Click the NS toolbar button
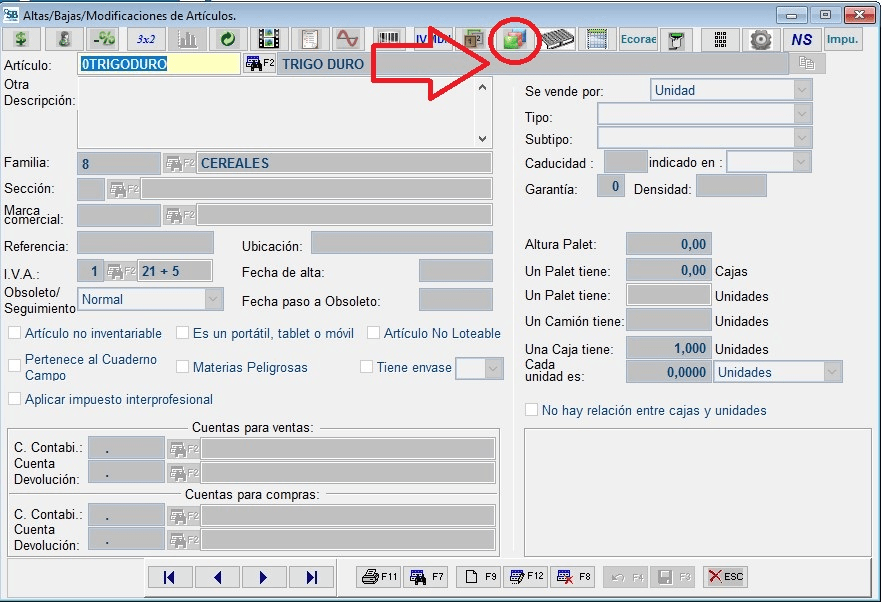Image resolution: width=882 pixels, height=602 pixels. (x=801, y=39)
